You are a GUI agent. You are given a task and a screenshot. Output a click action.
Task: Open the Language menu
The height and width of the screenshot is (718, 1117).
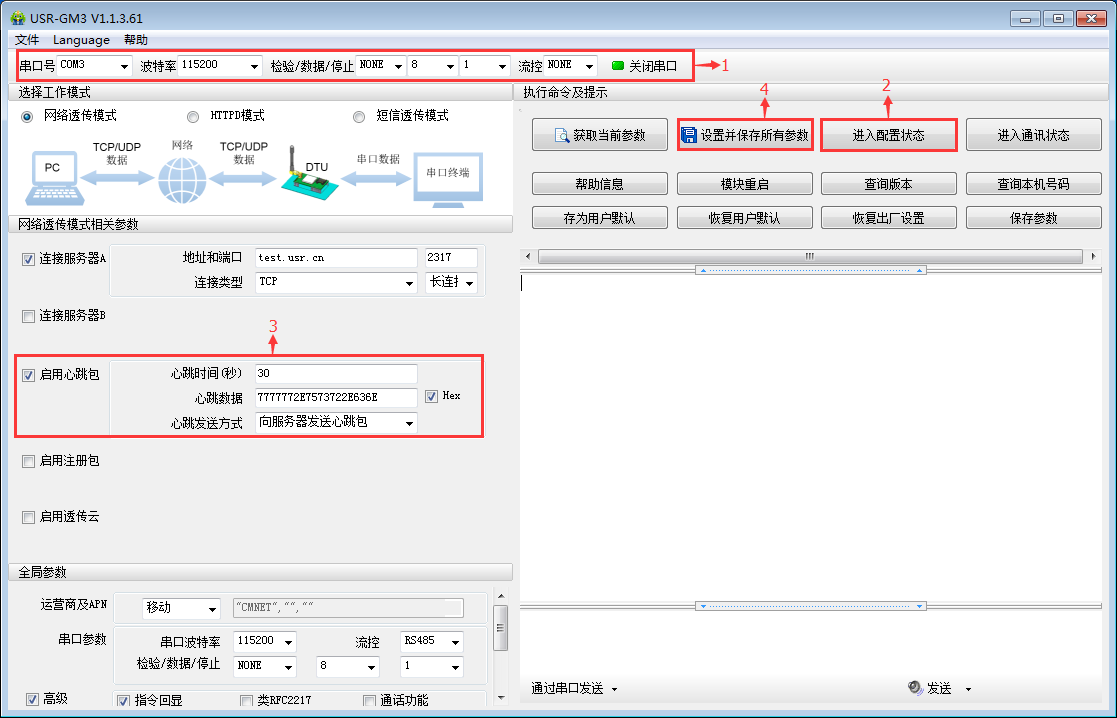[81, 39]
